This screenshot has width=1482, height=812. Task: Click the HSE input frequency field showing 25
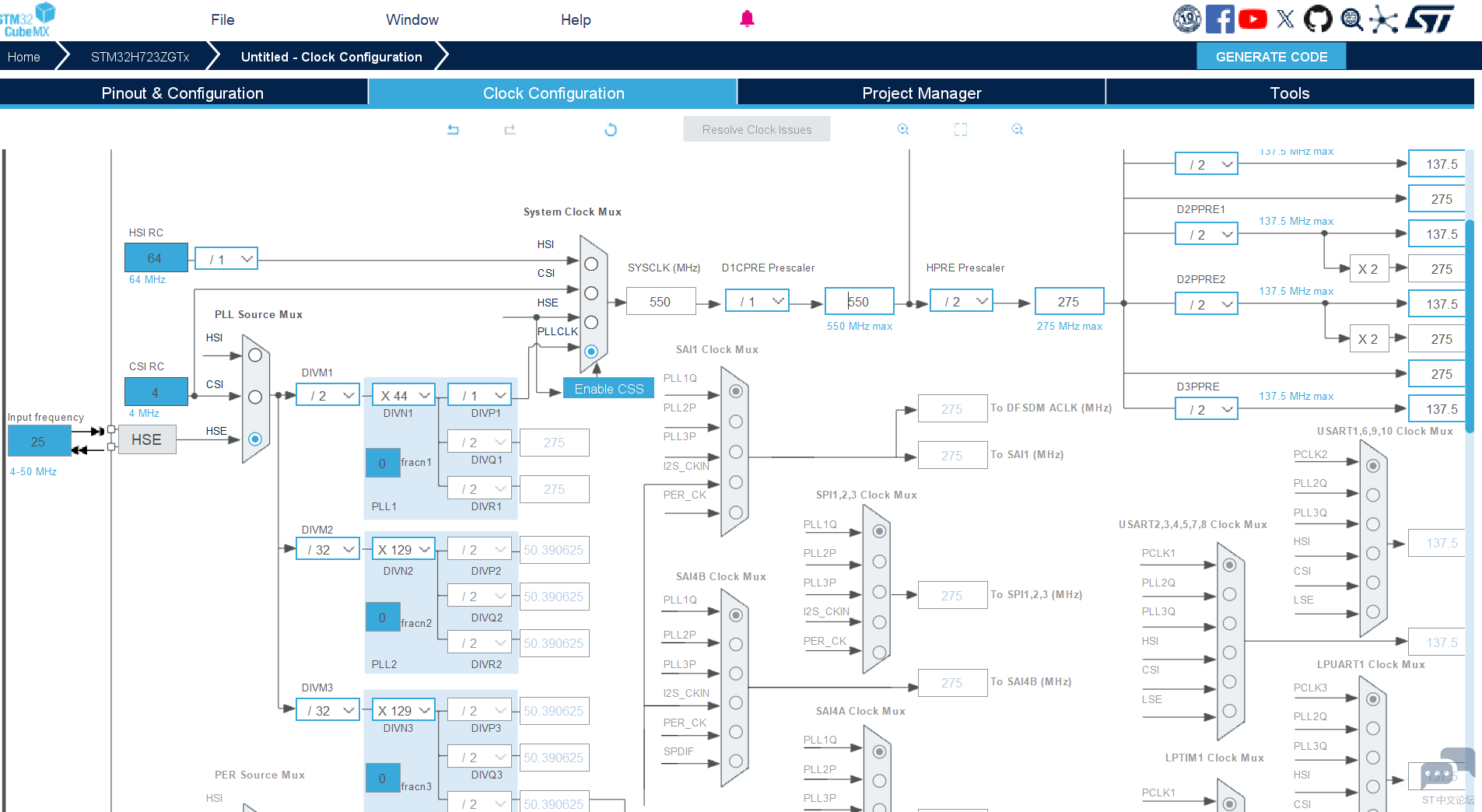click(x=39, y=441)
